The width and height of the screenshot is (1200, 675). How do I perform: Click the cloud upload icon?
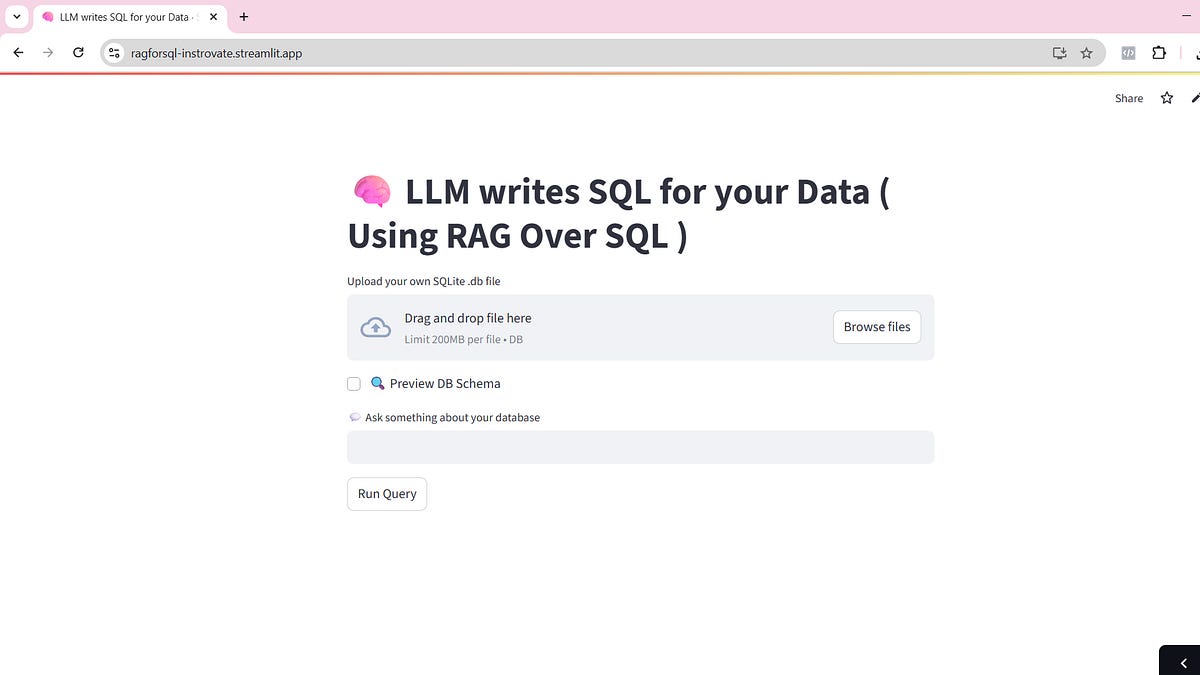[375, 327]
